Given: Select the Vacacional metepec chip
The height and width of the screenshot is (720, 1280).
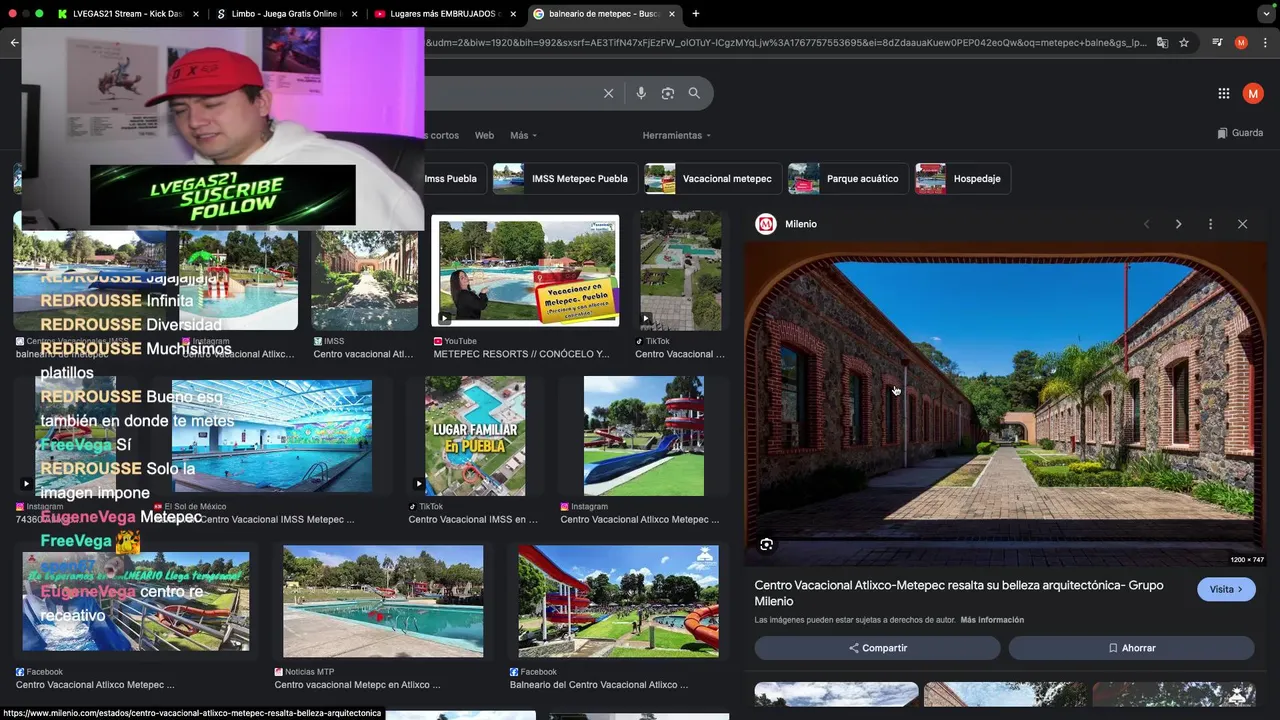Looking at the screenshot, I should (x=713, y=179).
